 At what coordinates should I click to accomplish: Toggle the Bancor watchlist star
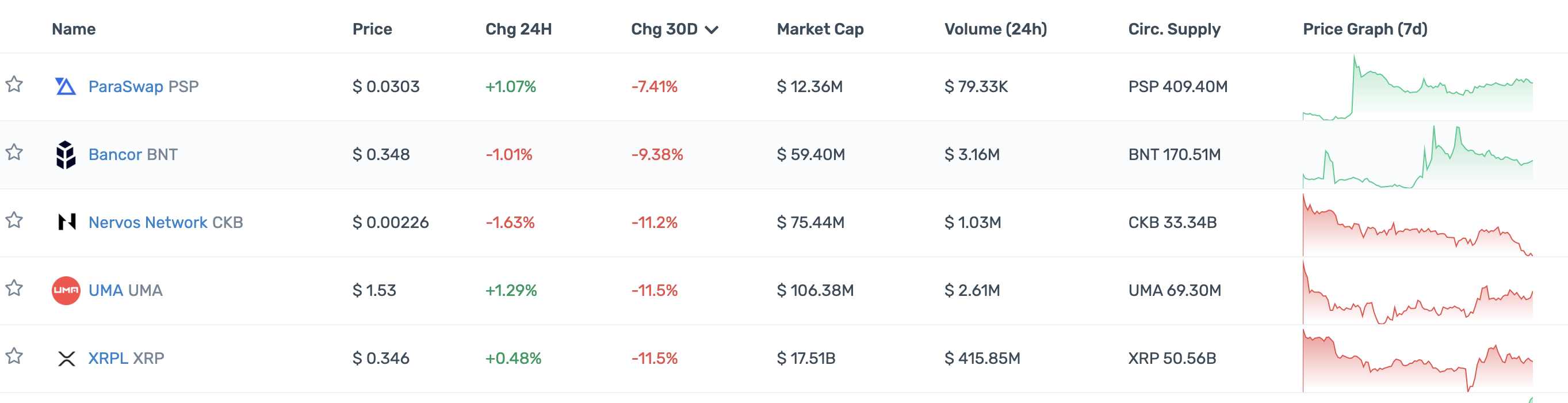(14, 152)
